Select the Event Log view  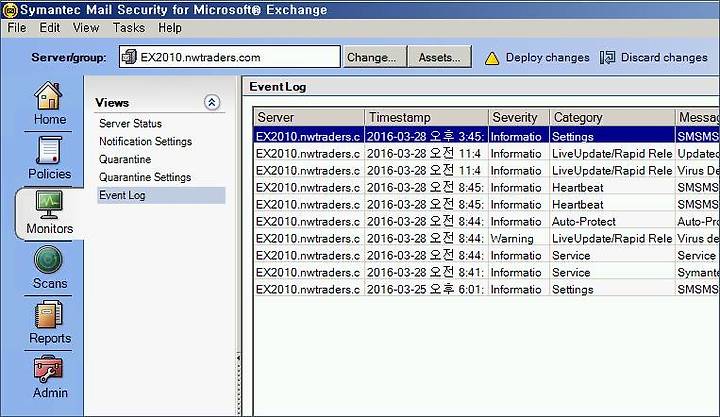(x=161, y=195)
